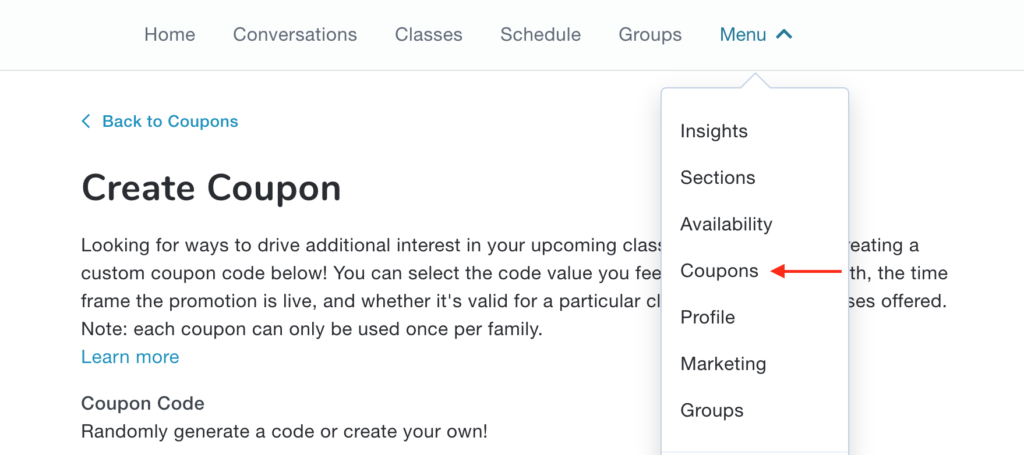
Task: Click the up chevron next to Menu
Action: 784,35
